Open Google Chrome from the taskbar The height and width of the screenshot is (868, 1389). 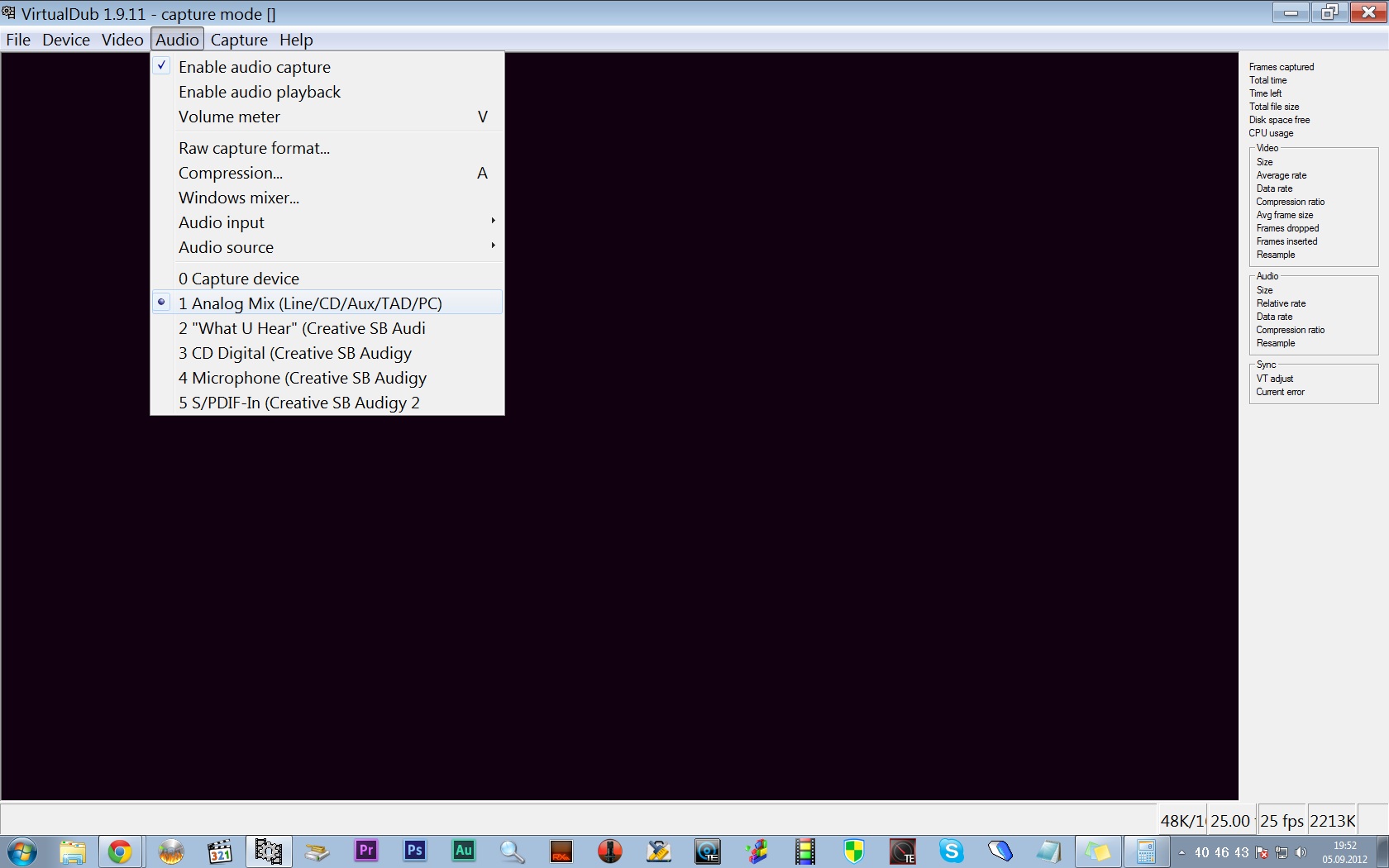(x=120, y=851)
